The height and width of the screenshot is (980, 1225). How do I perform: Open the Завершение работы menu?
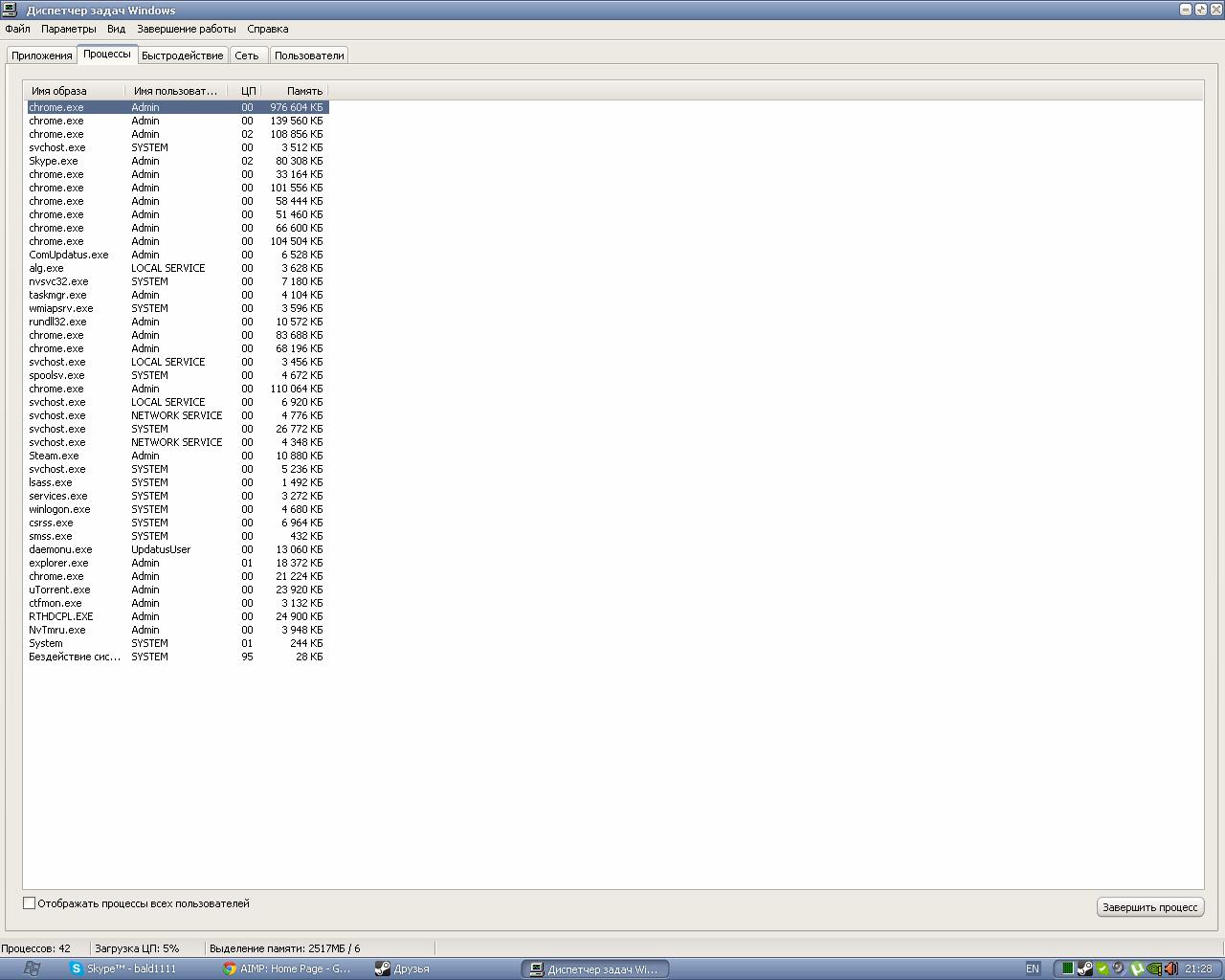click(187, 29)
